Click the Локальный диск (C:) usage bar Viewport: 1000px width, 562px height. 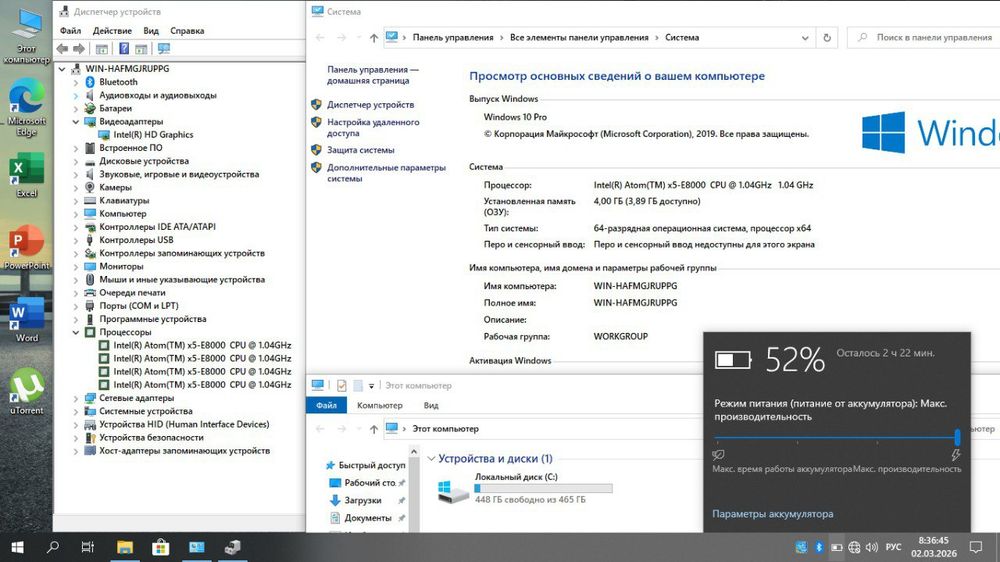pos(543,489)
